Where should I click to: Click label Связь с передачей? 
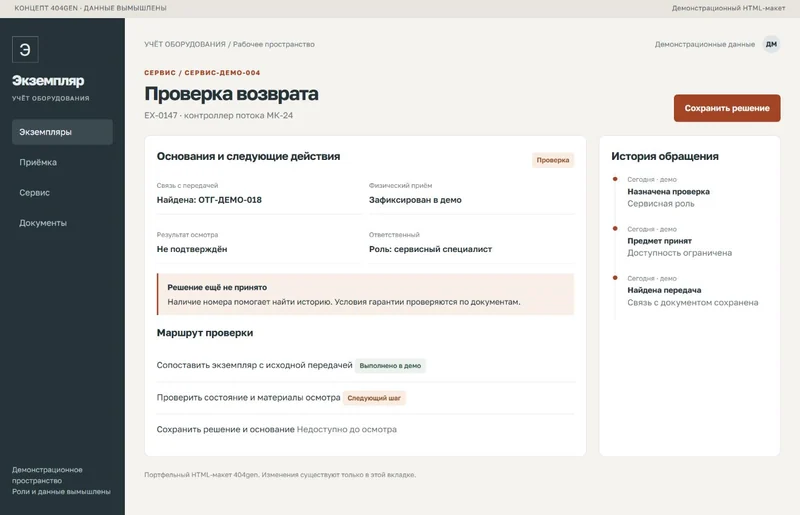(x=187, y=186)
